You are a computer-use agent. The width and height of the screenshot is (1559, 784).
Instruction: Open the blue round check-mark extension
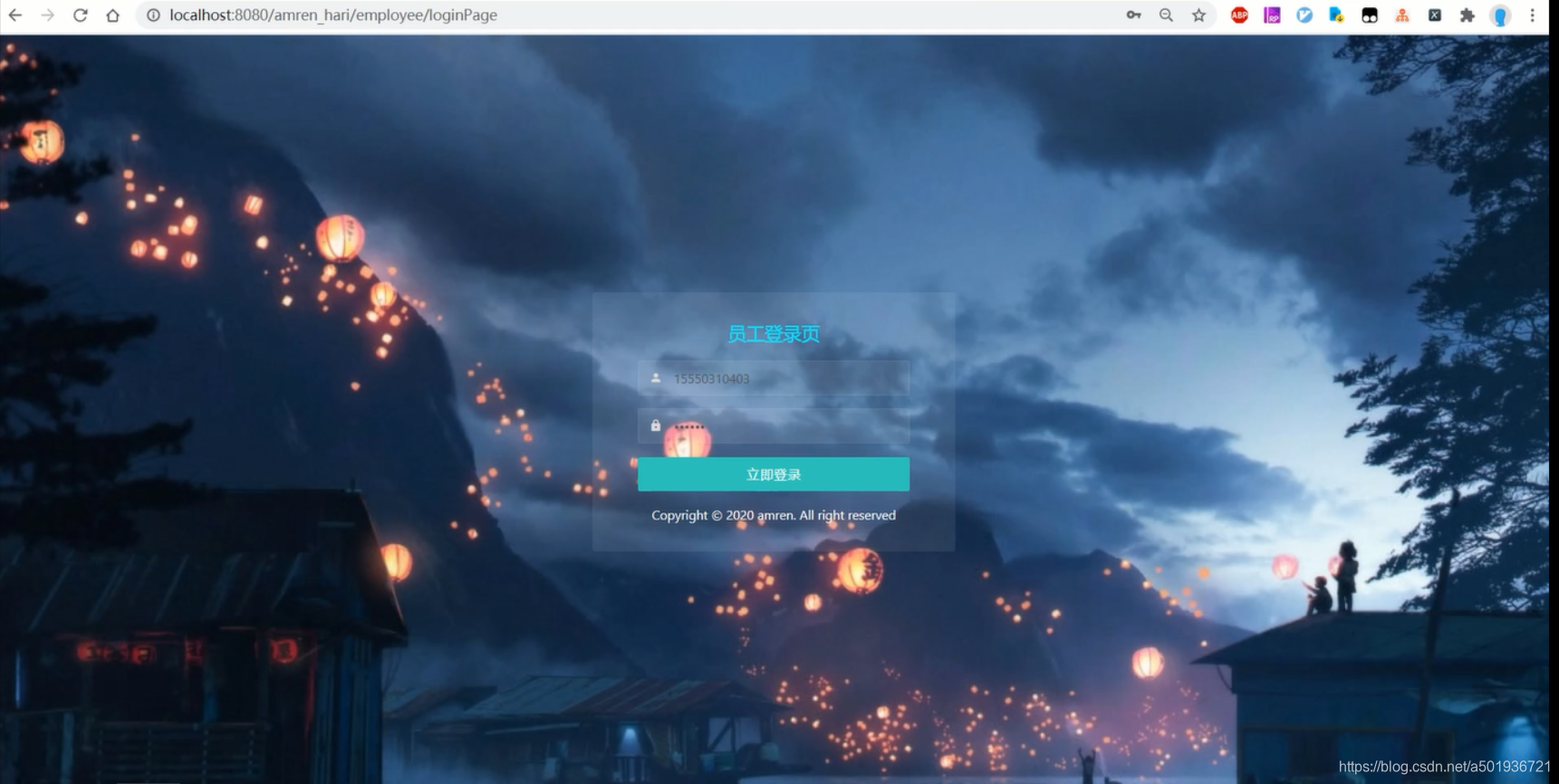tap(1304, 15)
